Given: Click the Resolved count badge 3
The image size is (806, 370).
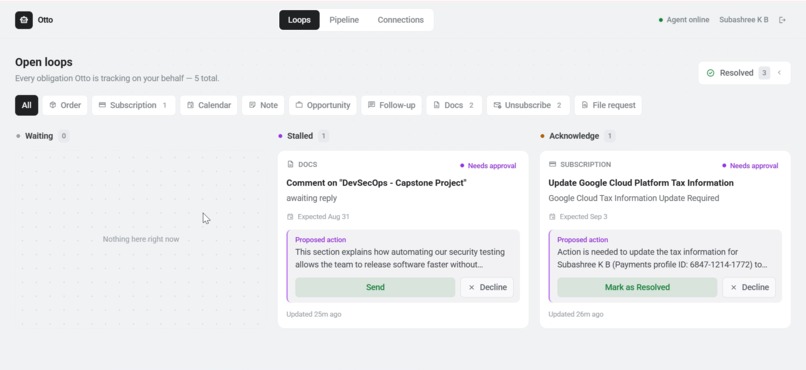Looking at the screenshot, I should pyautogui.click(x=764, y=73).
